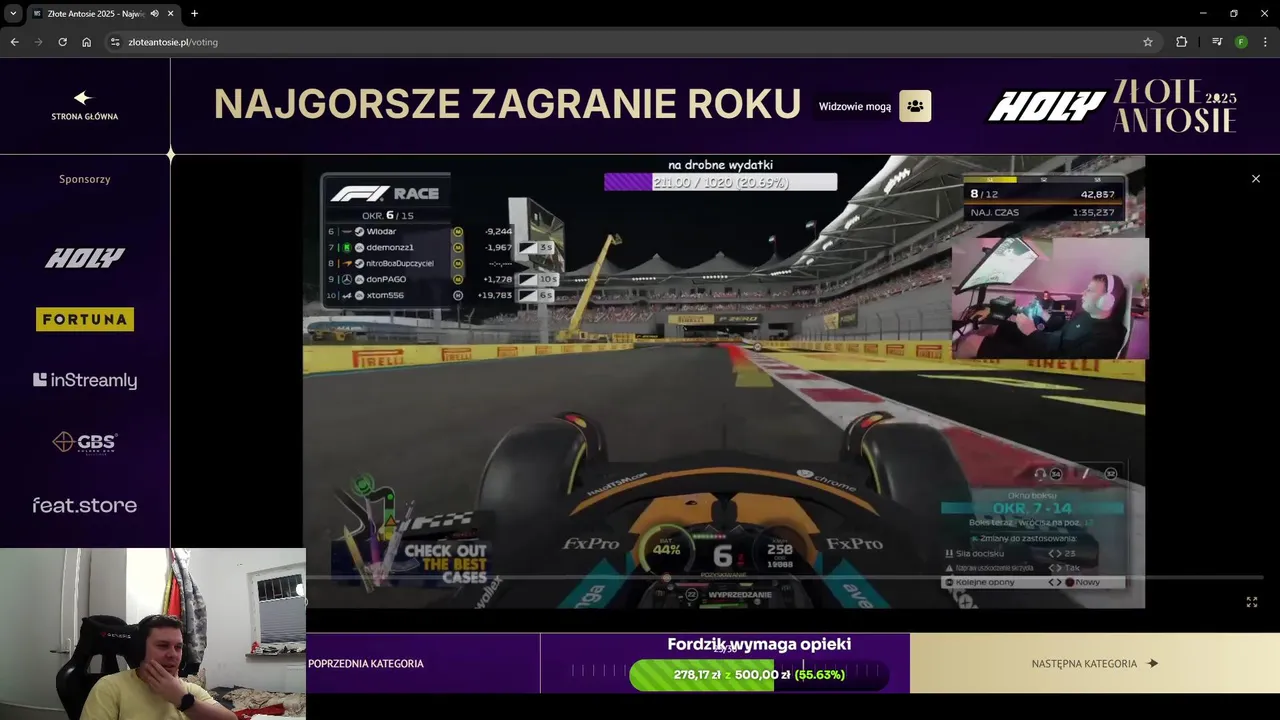Open the GBS sponsor logo

tap(84, 442)
